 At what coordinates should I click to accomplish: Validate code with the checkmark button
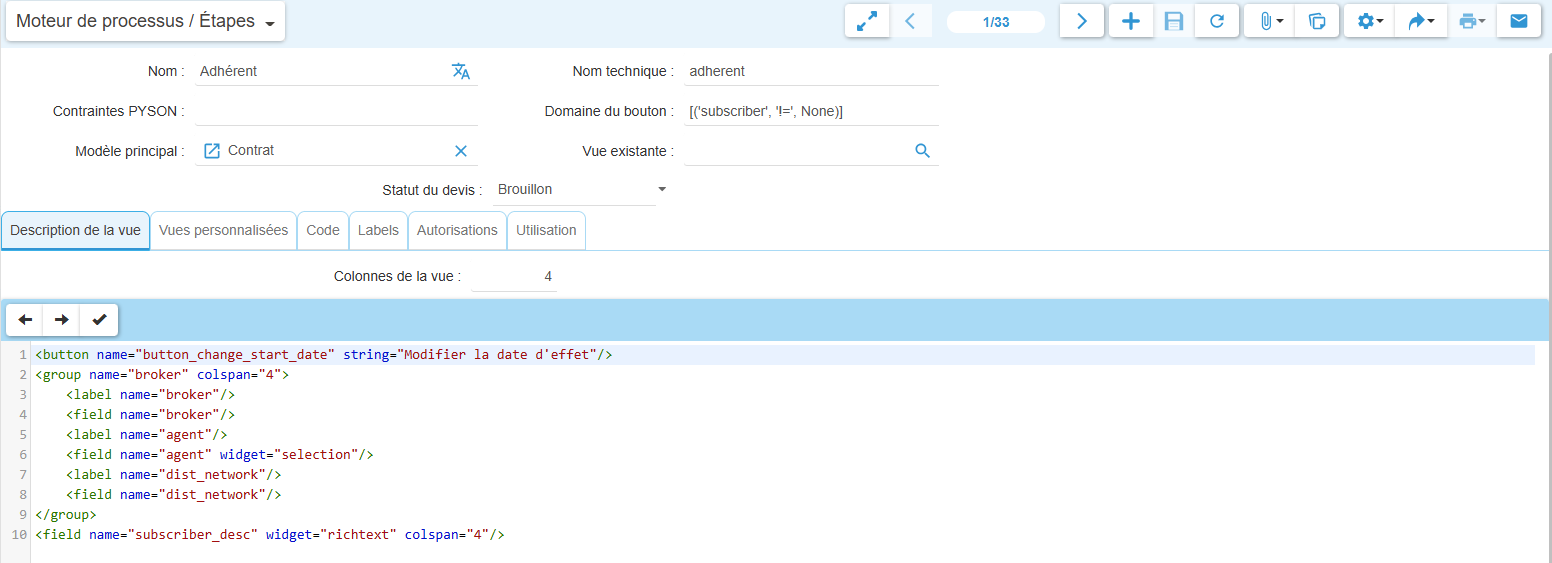99,320
